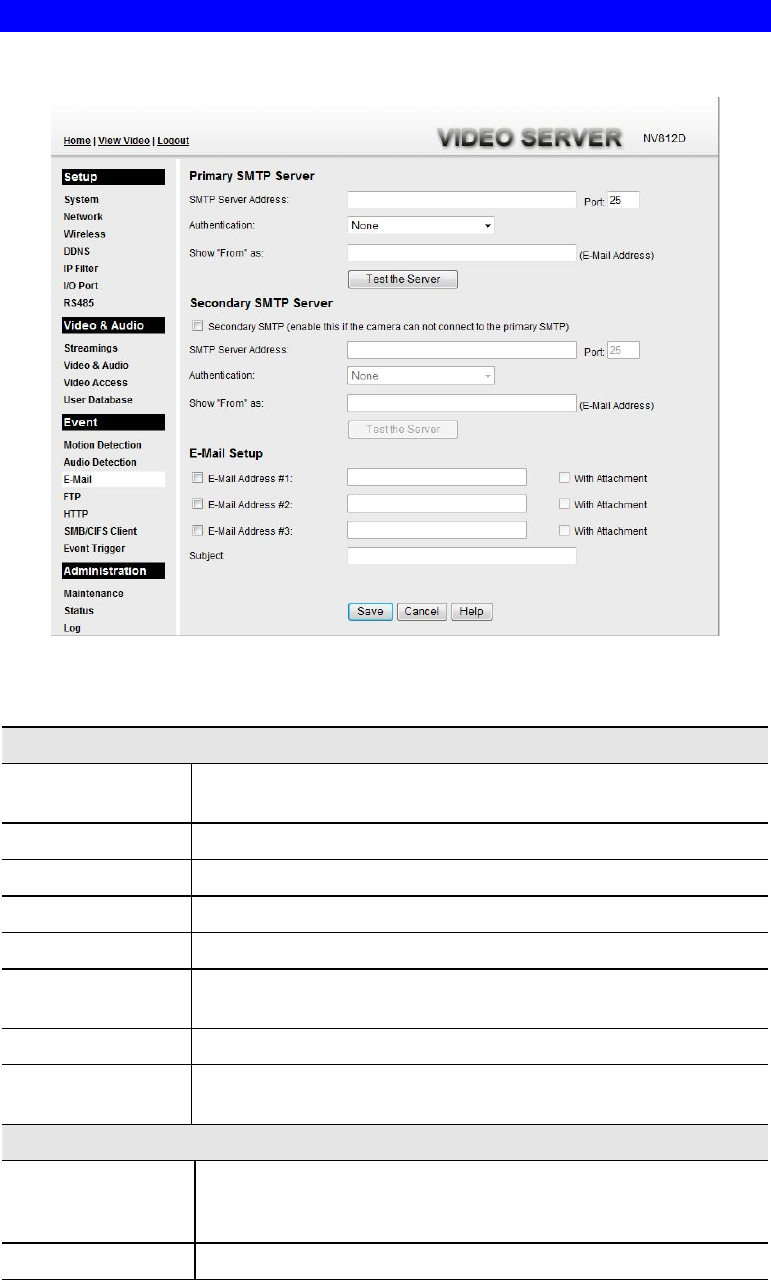771x1280 pixels.
Task: Open HTTP event settings
Action: coord(75,513)
